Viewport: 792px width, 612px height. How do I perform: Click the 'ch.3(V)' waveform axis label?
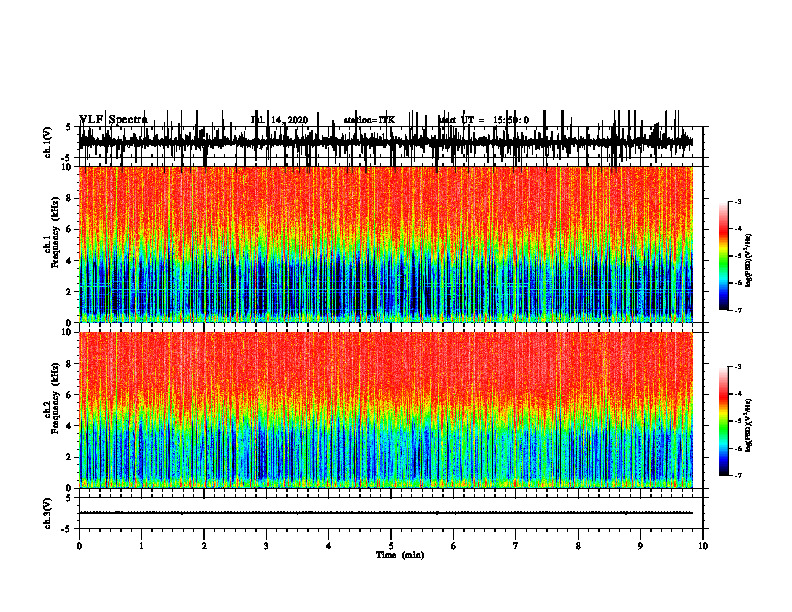pyautogui.click(x=48, y=513)
